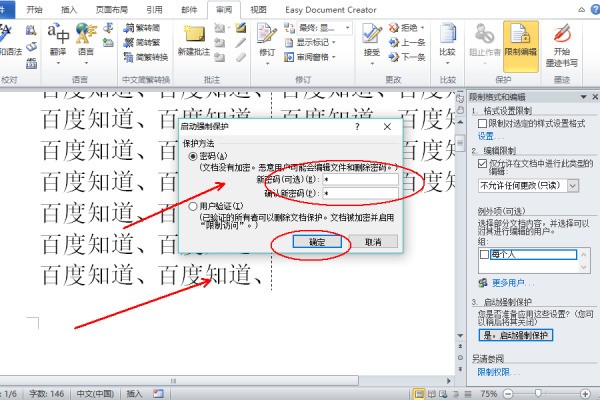600x400 pixels.
Task: Switch to the 视图 (View) ribbon tab
Action: tap(259, 8)
